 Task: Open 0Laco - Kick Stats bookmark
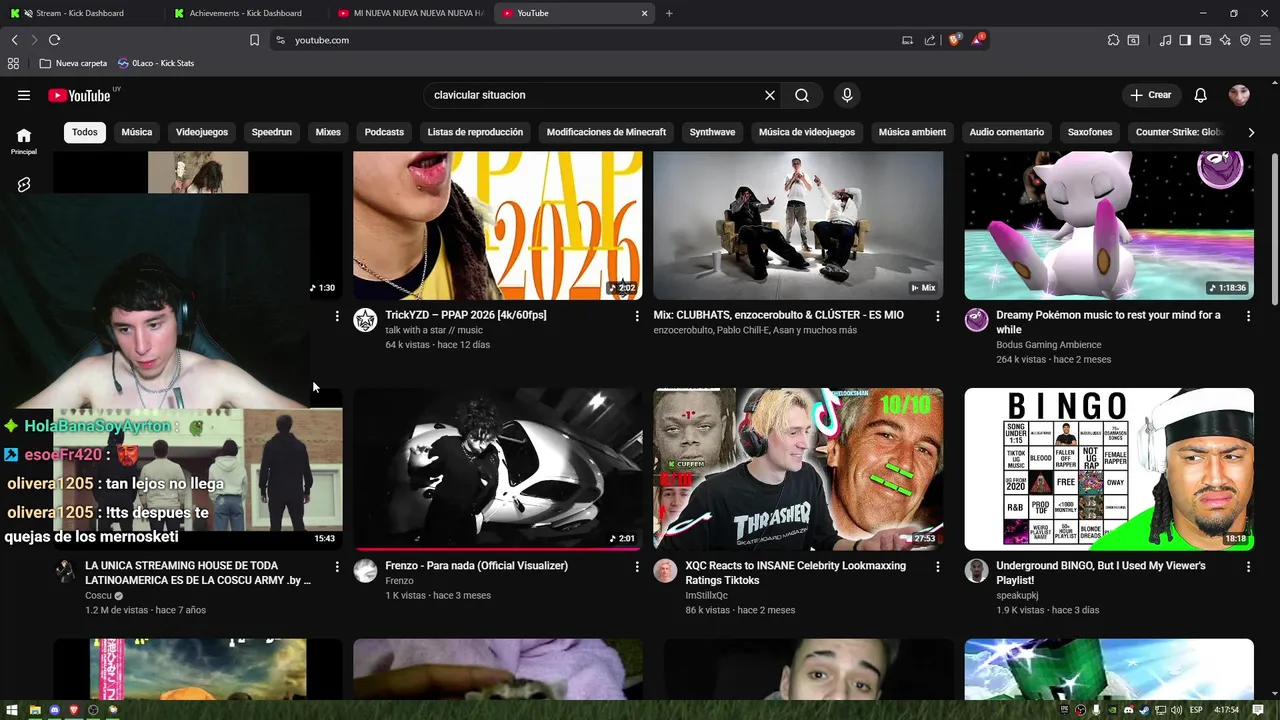[155, 63]
